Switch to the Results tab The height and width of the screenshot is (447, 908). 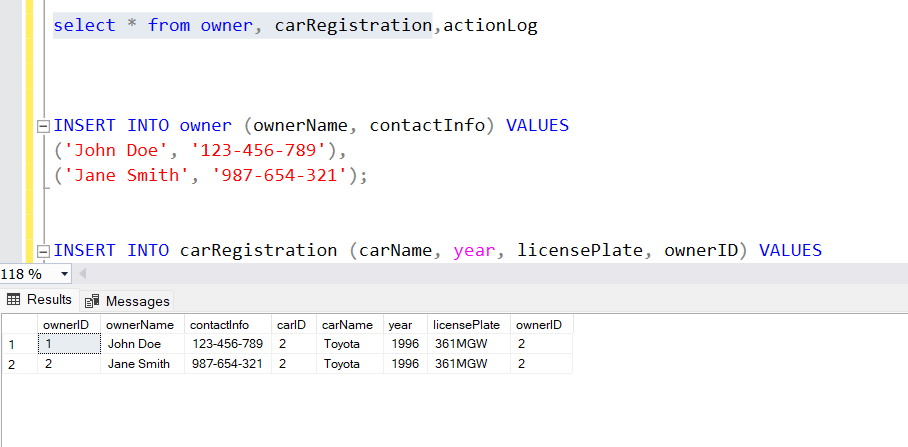(x=39, y=299)
